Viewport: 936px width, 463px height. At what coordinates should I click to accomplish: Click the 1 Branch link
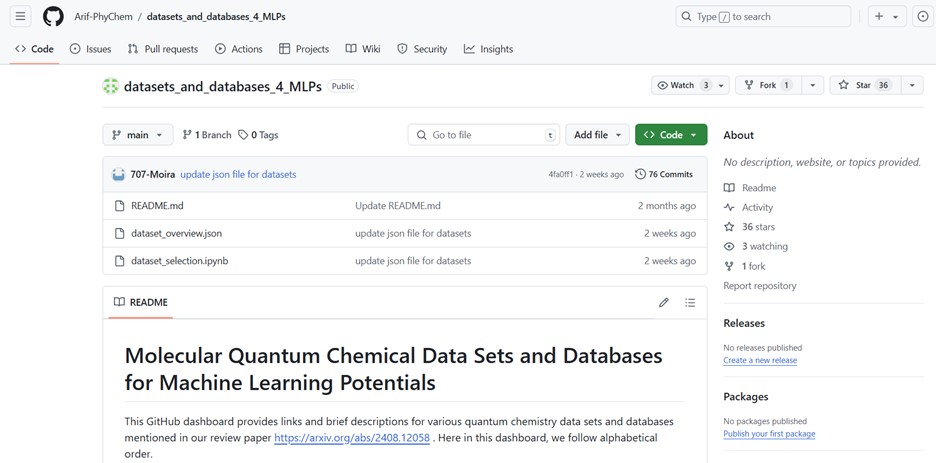207,135
